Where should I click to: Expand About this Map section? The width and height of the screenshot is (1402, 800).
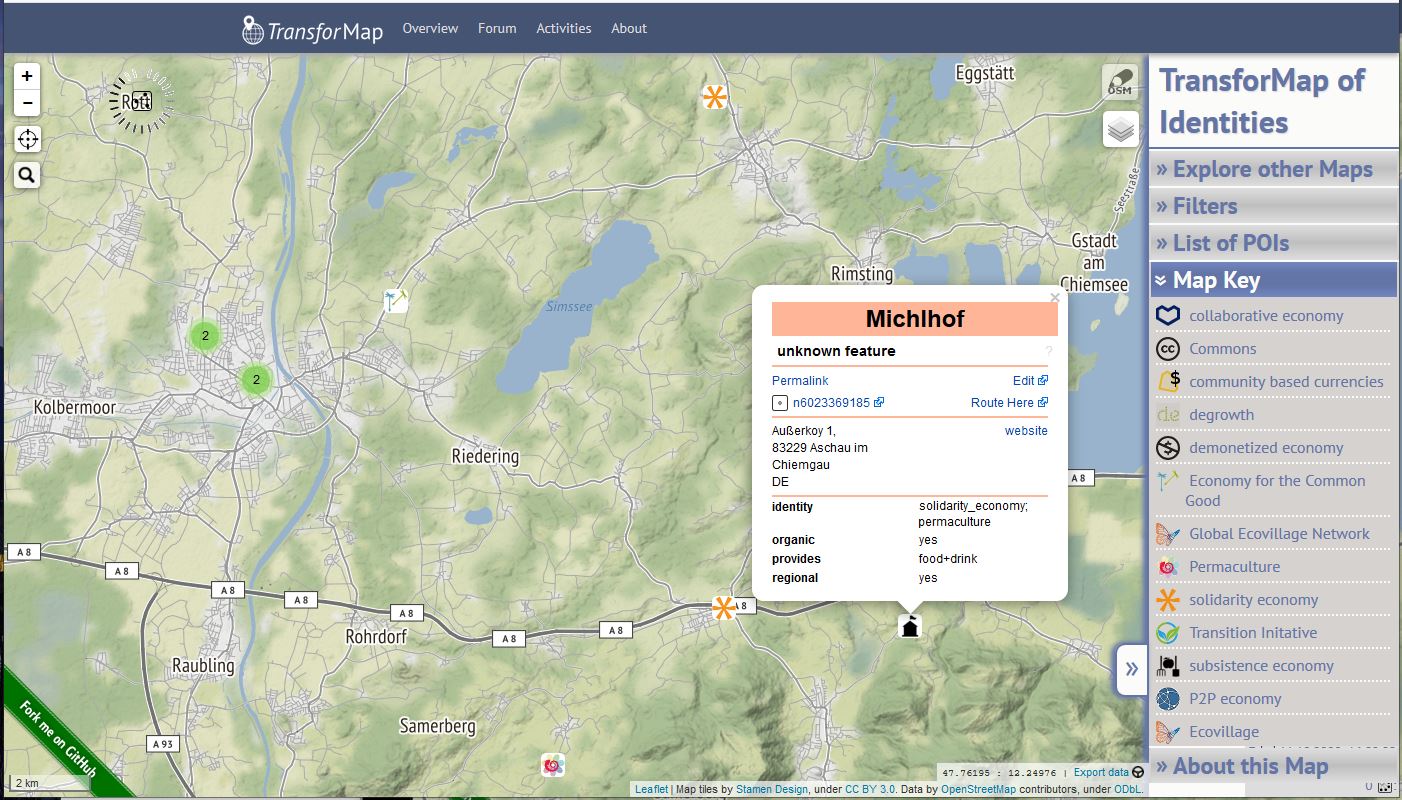1273,767
